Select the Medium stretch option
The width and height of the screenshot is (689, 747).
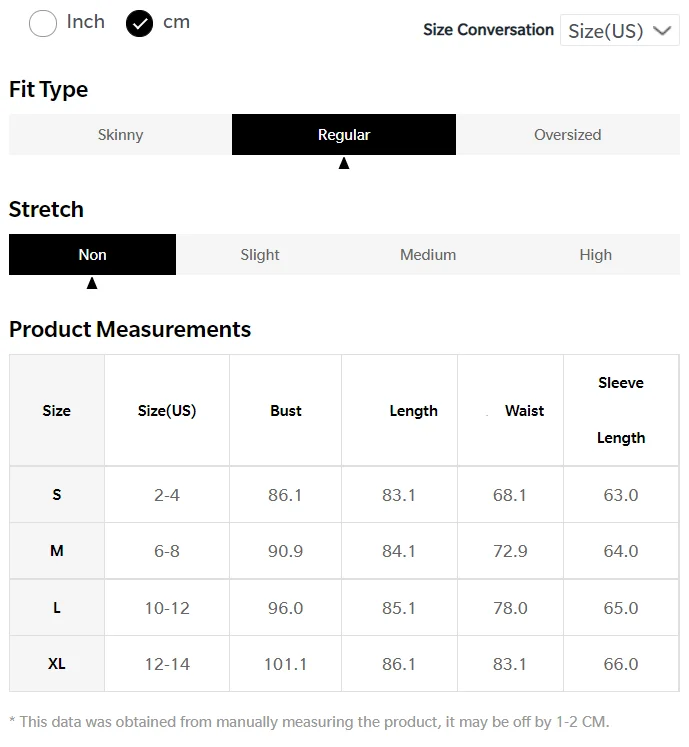[x=428, y=255]
